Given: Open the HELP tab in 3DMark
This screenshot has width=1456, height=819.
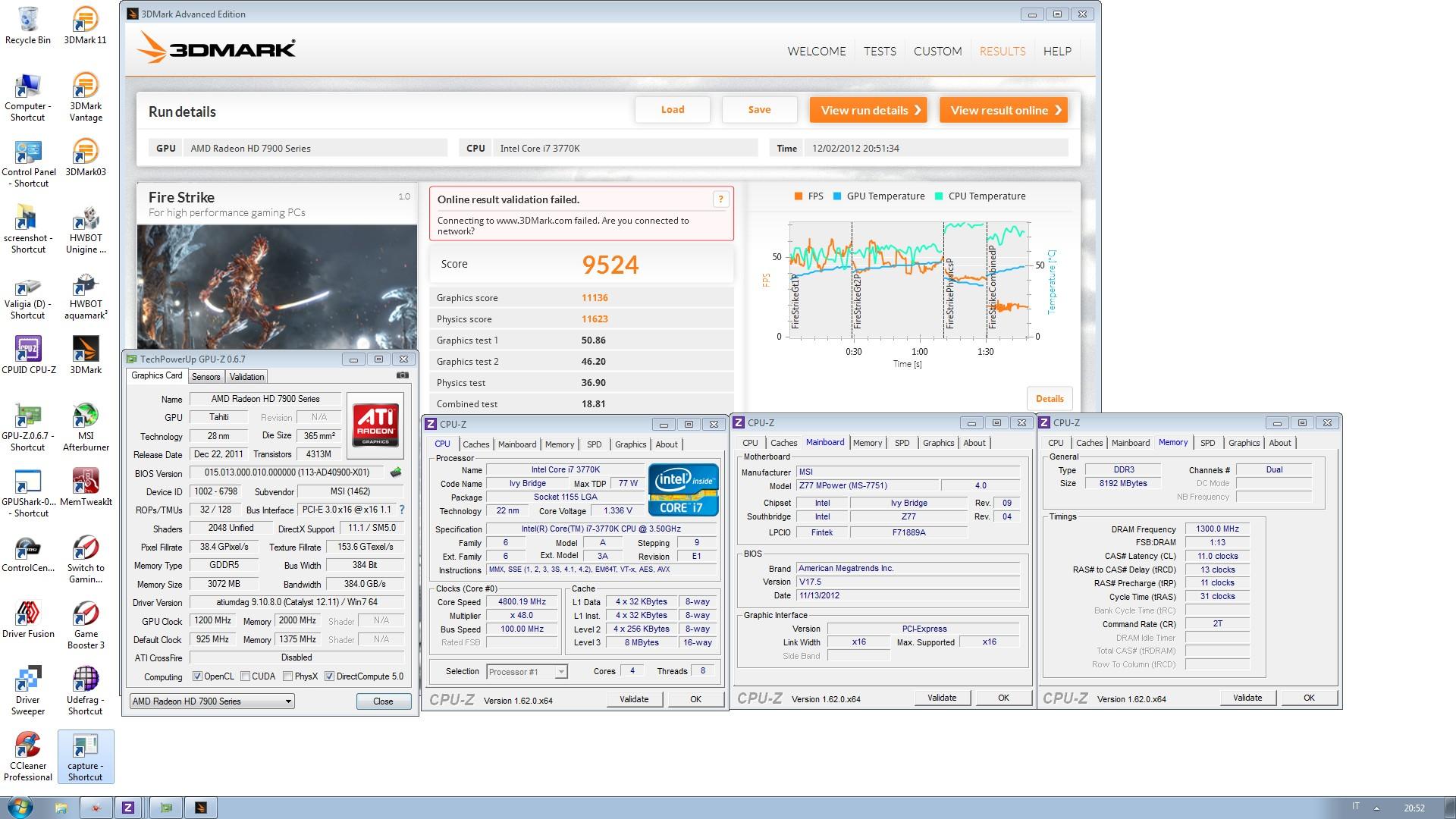Looking at the screenshot, I should coord(1057,52).
